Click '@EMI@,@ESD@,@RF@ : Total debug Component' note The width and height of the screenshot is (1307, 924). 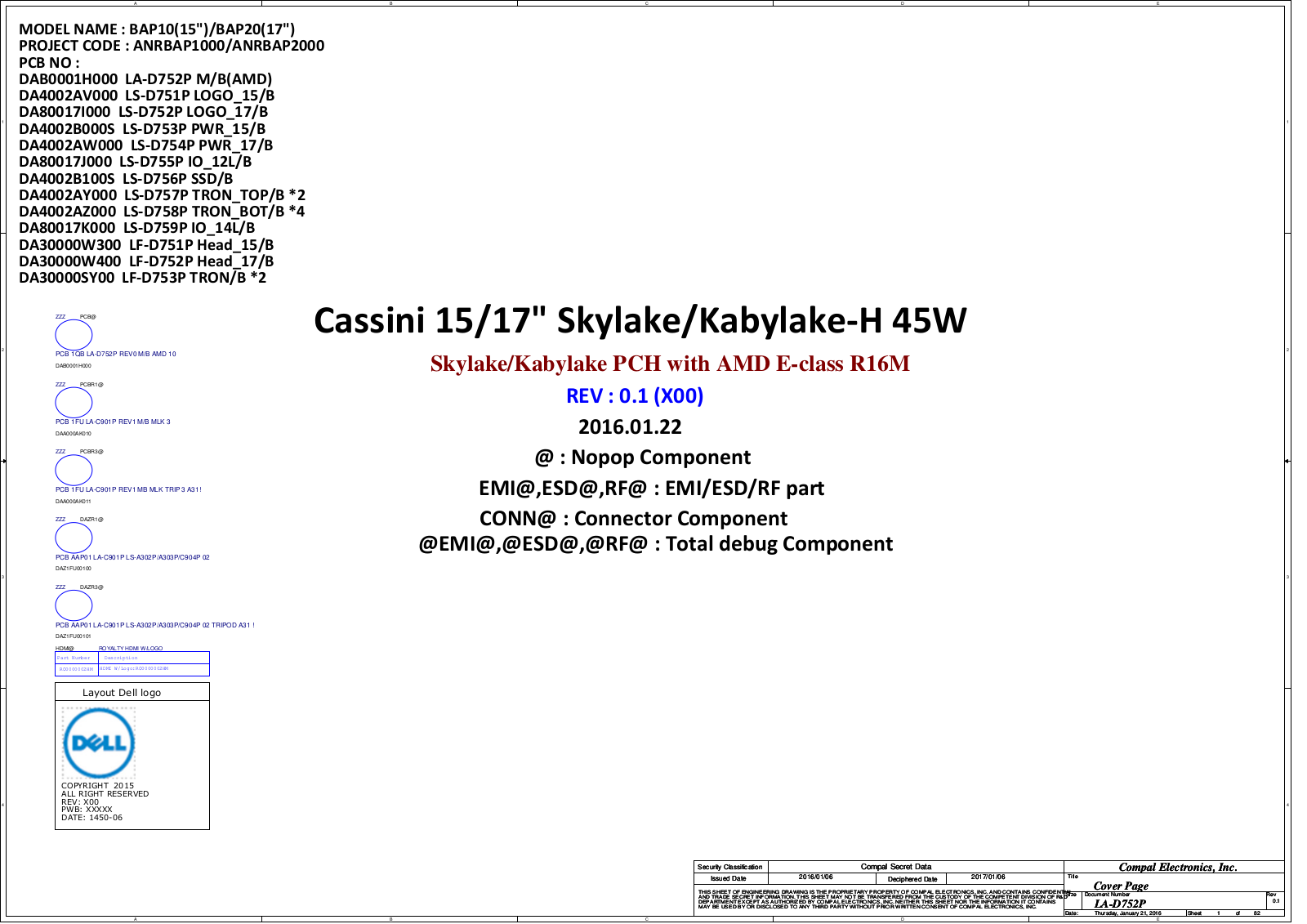(656, 544)
